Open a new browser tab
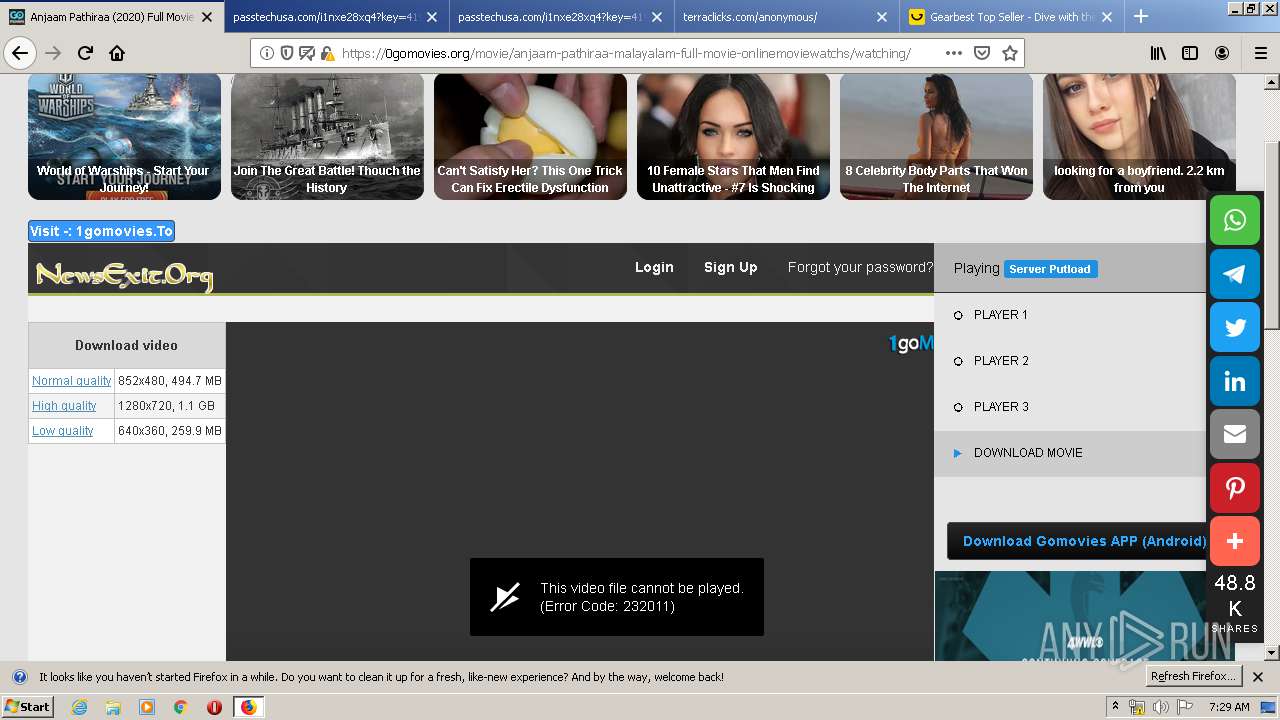 coord(1141,16)
